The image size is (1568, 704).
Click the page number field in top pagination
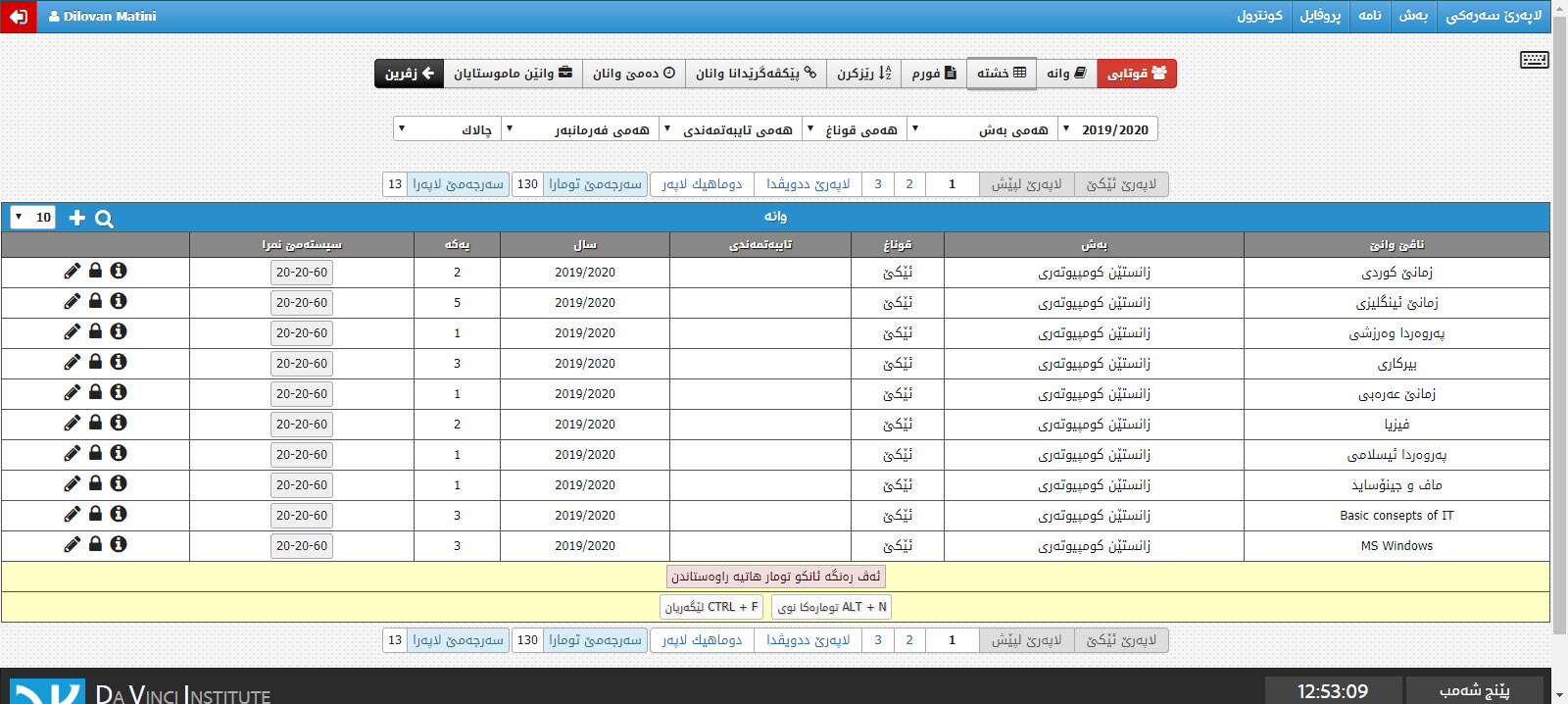[952, 184]
